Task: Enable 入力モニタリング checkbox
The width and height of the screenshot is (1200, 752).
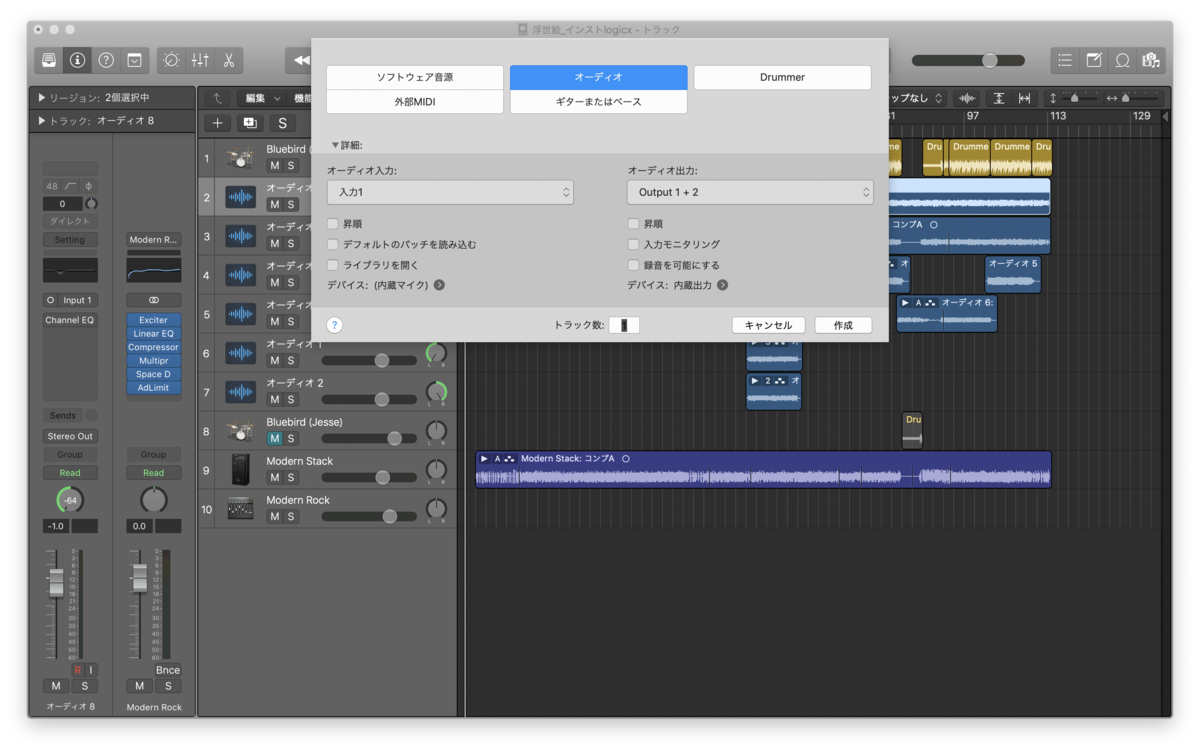Action: 633,244
